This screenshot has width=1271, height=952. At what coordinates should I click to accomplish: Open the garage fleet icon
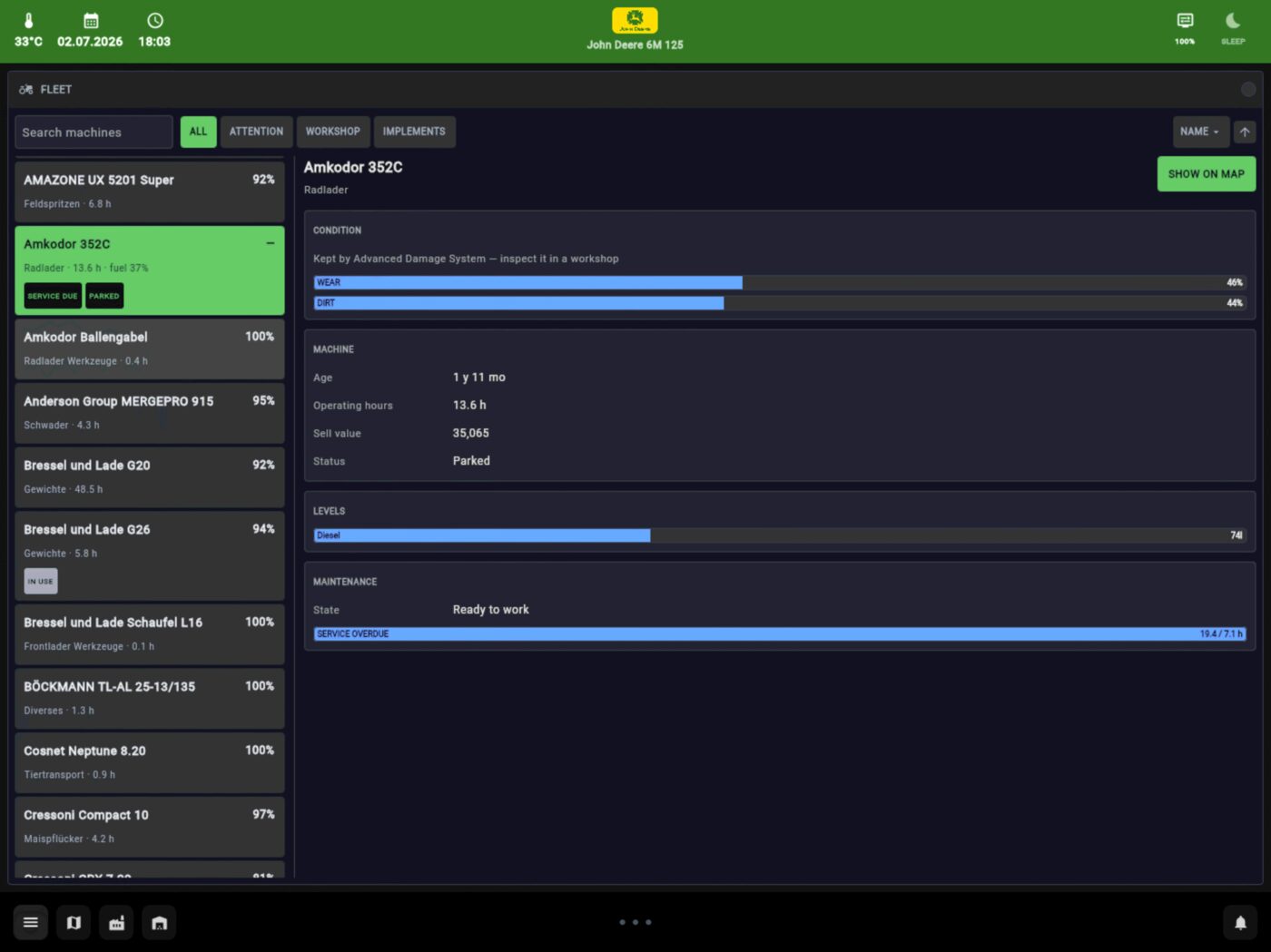[x=159, y=923]
